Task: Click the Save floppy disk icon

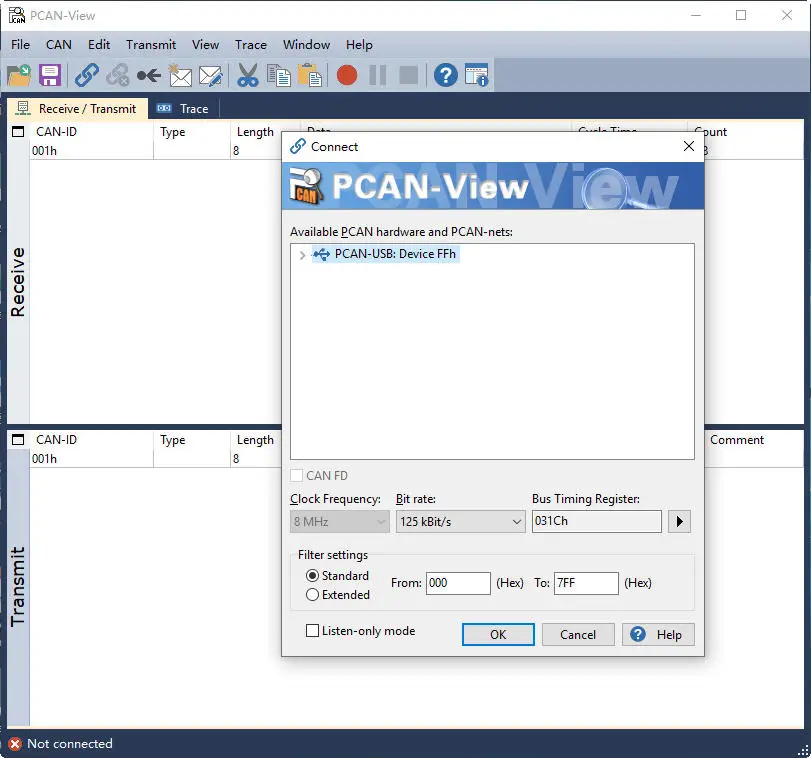Action: [x=50, y=75]
